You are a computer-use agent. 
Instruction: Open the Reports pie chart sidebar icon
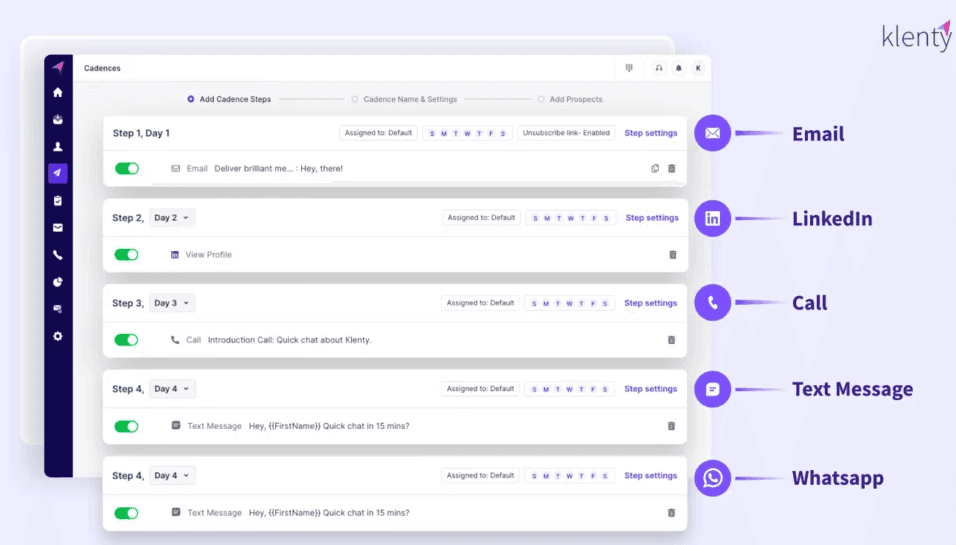click(x=58, y=282)
